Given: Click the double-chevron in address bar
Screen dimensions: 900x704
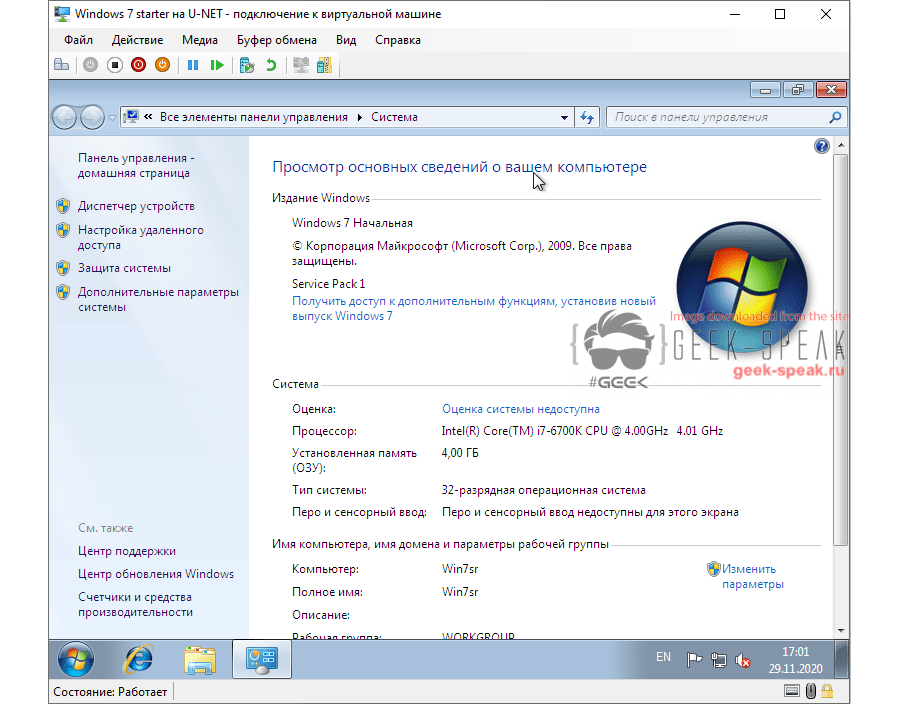Looking at the screenshot, I should 148,117.
